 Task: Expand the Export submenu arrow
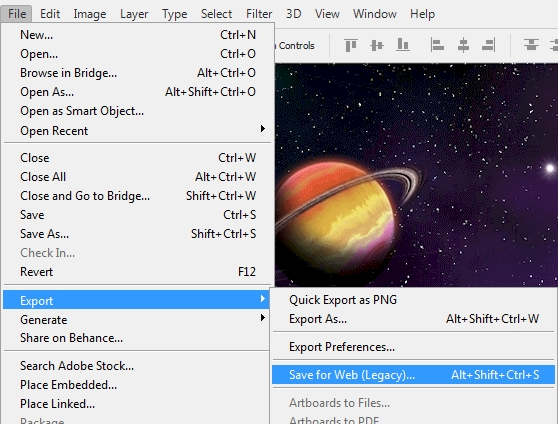(263, 299)
